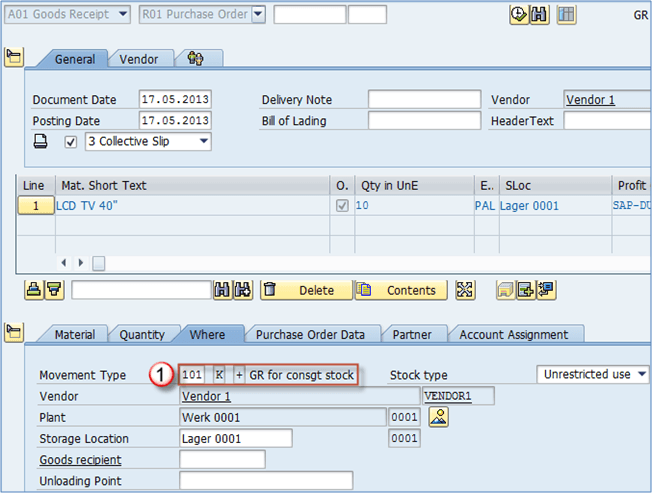Collapse header data with the left toggle icon
This screenshot has height=493, width=652.
13,57
